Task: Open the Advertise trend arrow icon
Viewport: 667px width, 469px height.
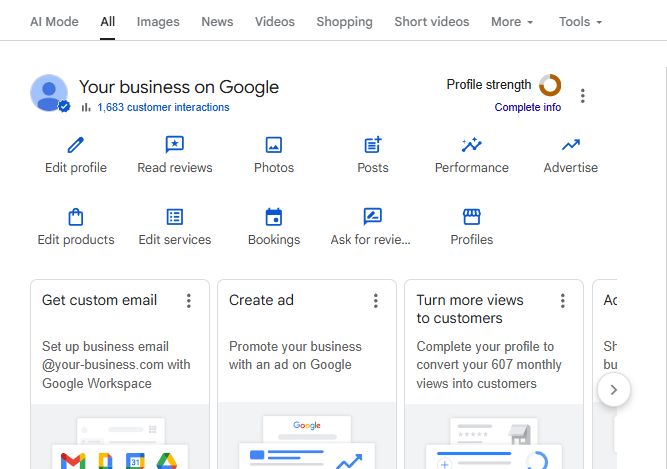Action: pos(570,145)
